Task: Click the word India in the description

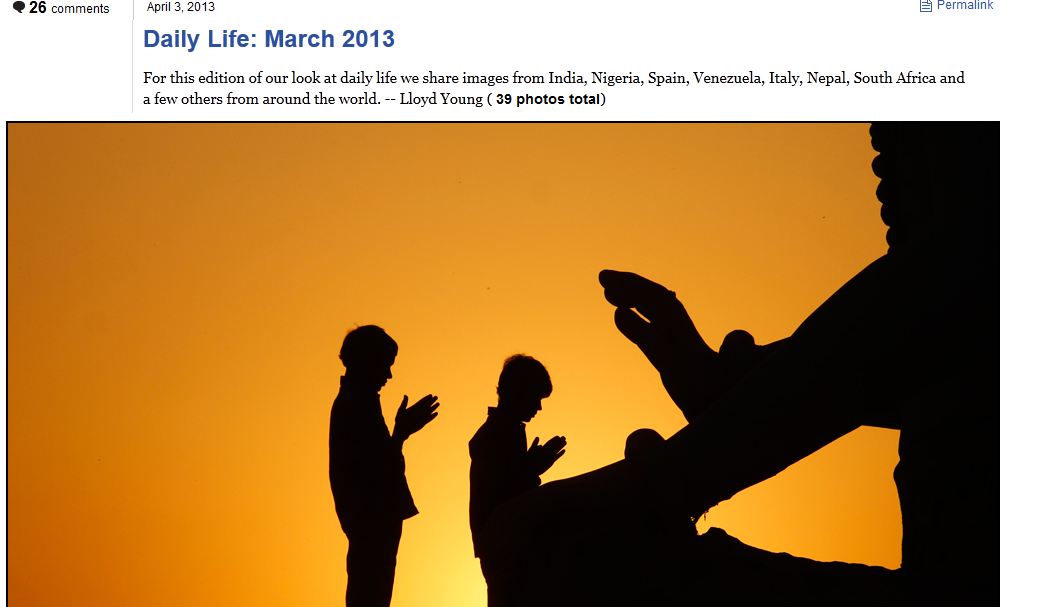Action: 565,78
